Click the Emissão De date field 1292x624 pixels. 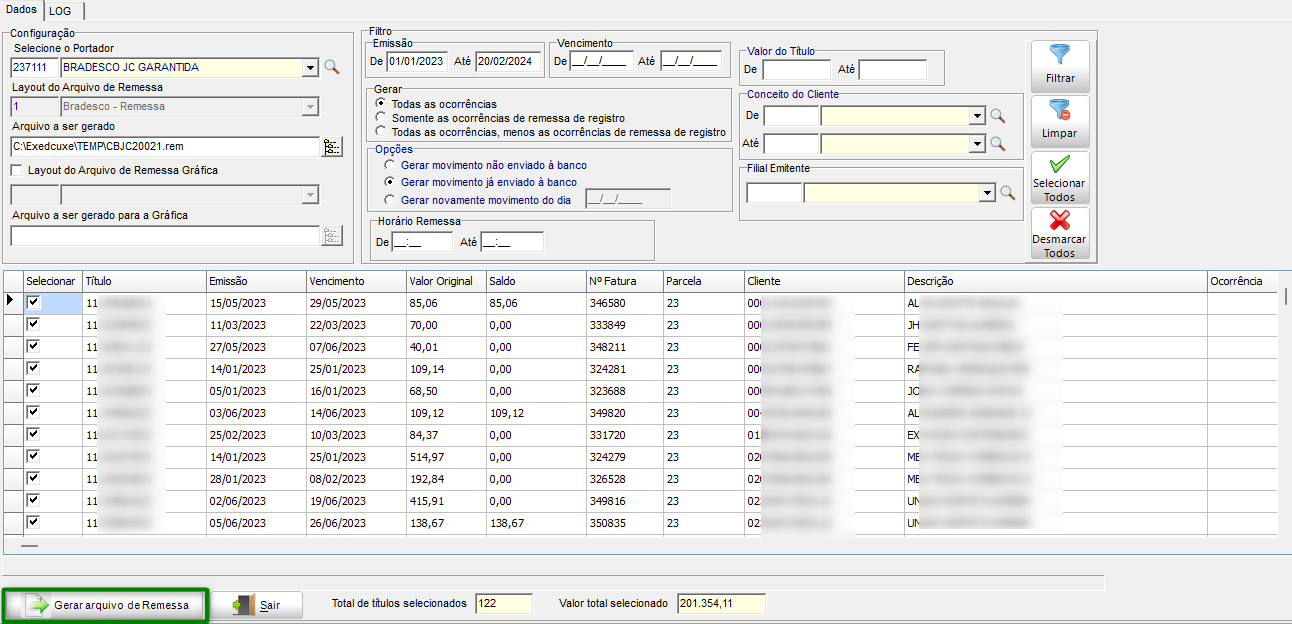pos(417,62)
